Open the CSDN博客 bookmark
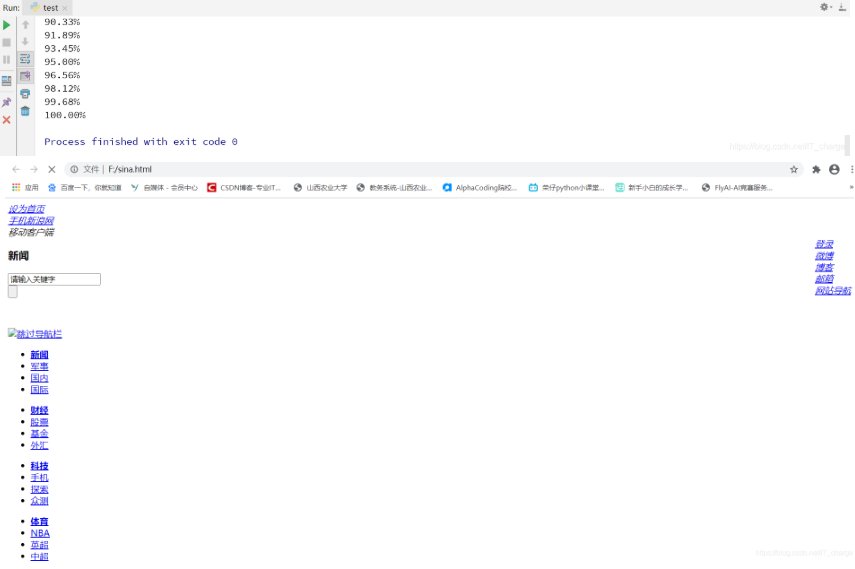Image resolution: width=855 pixels, height=569 pixels. click(x=244, y=188)
